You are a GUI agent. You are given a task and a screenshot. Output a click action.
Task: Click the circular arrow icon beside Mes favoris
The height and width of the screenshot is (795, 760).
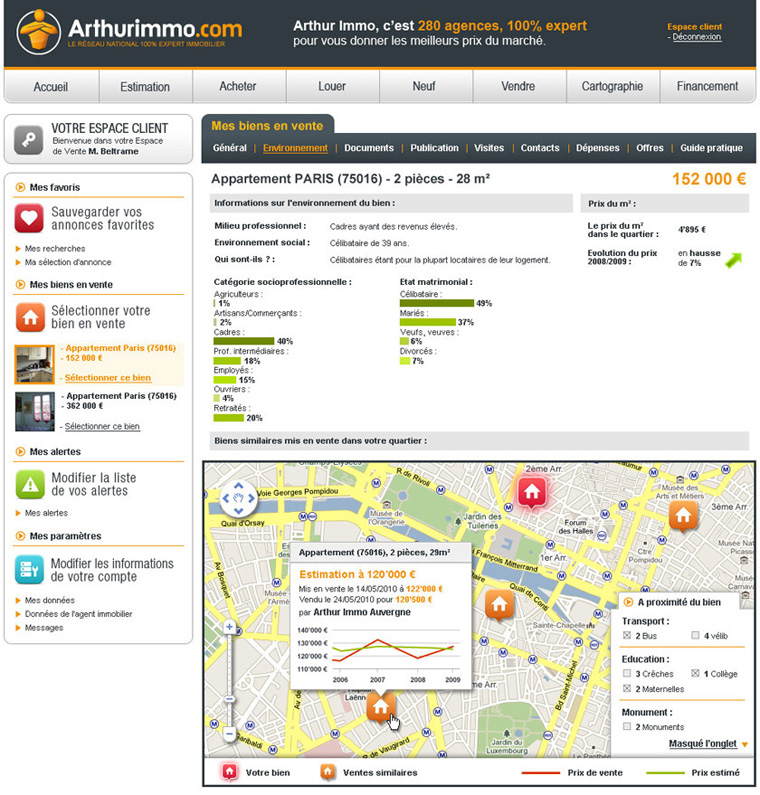20,187
